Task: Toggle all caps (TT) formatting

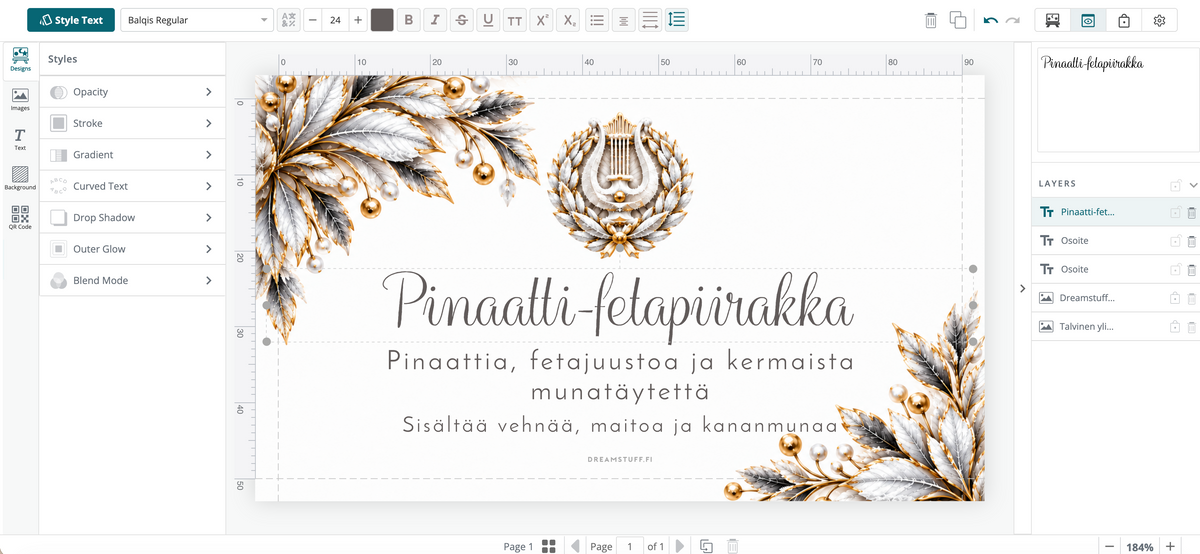Action: pos(514,20)
